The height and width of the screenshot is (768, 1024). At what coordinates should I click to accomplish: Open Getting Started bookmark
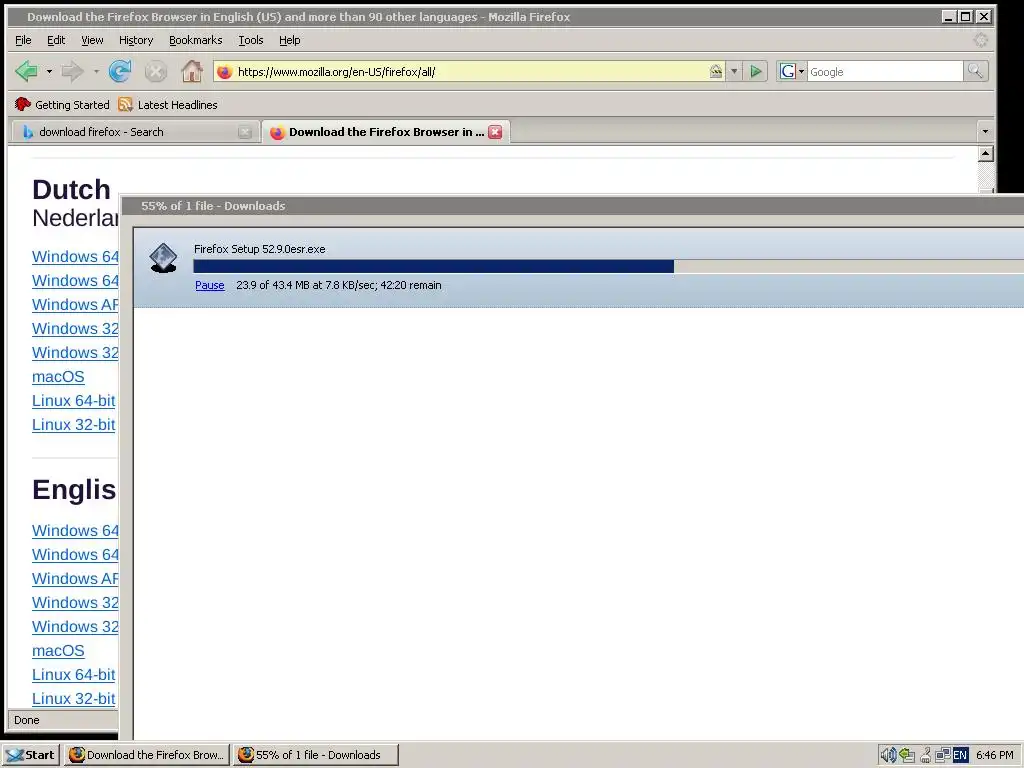click(62, 104)
